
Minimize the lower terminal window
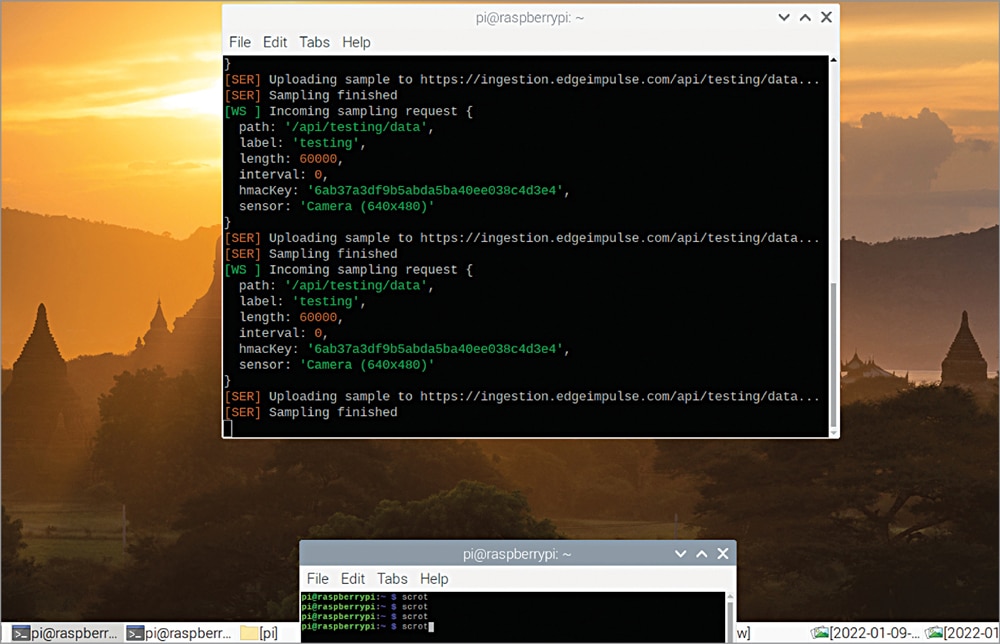pyautogui.click(x=680, y=553)
